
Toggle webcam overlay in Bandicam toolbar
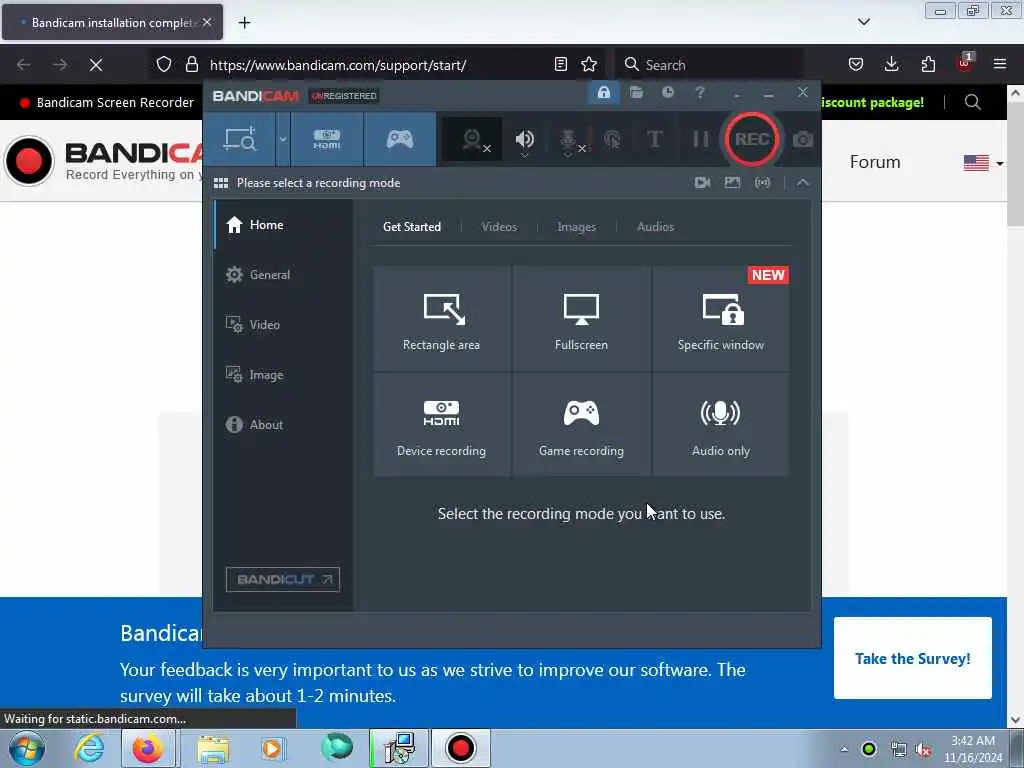pos(473,140)
